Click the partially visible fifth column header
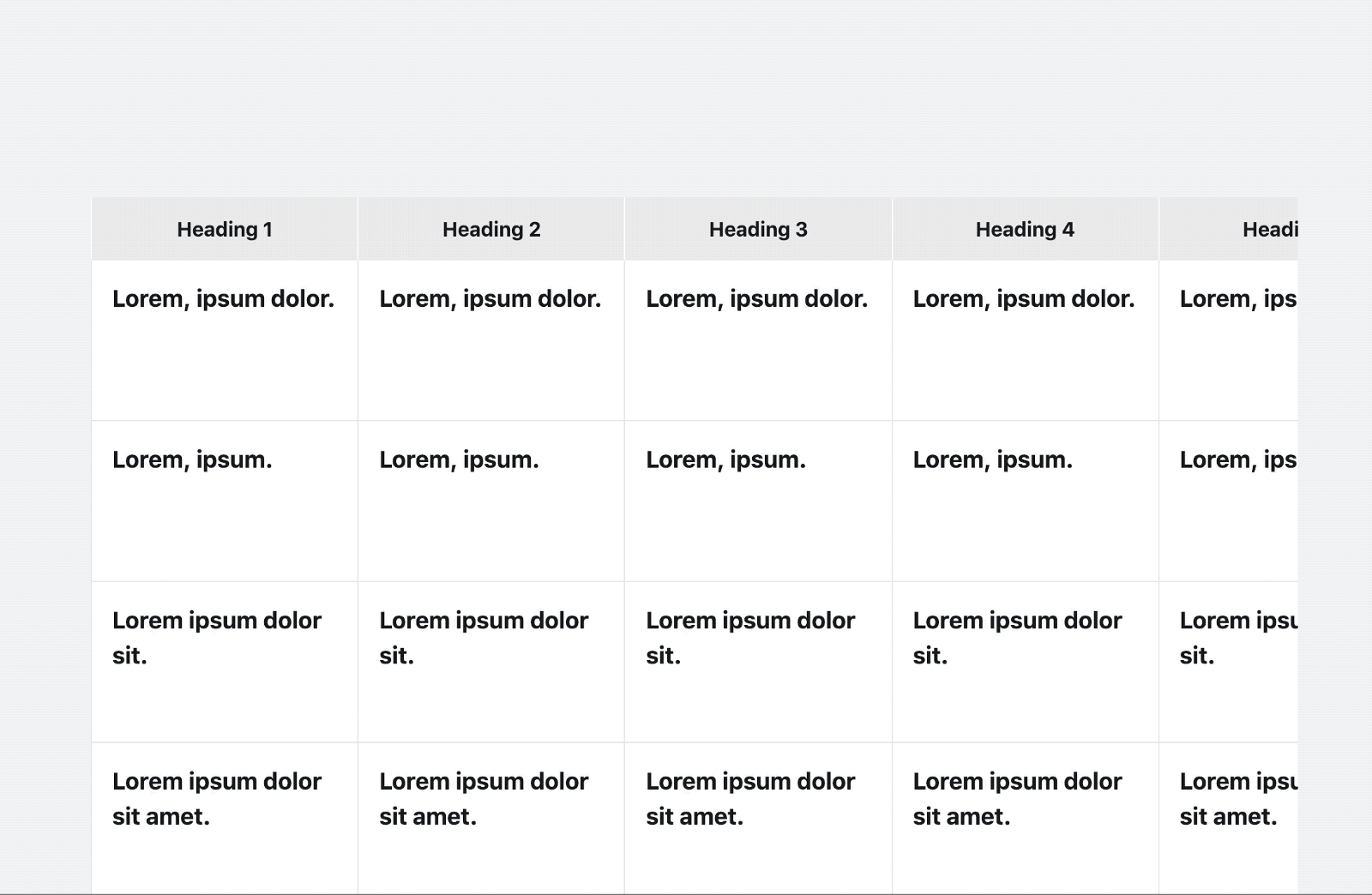 [1269, 229]
